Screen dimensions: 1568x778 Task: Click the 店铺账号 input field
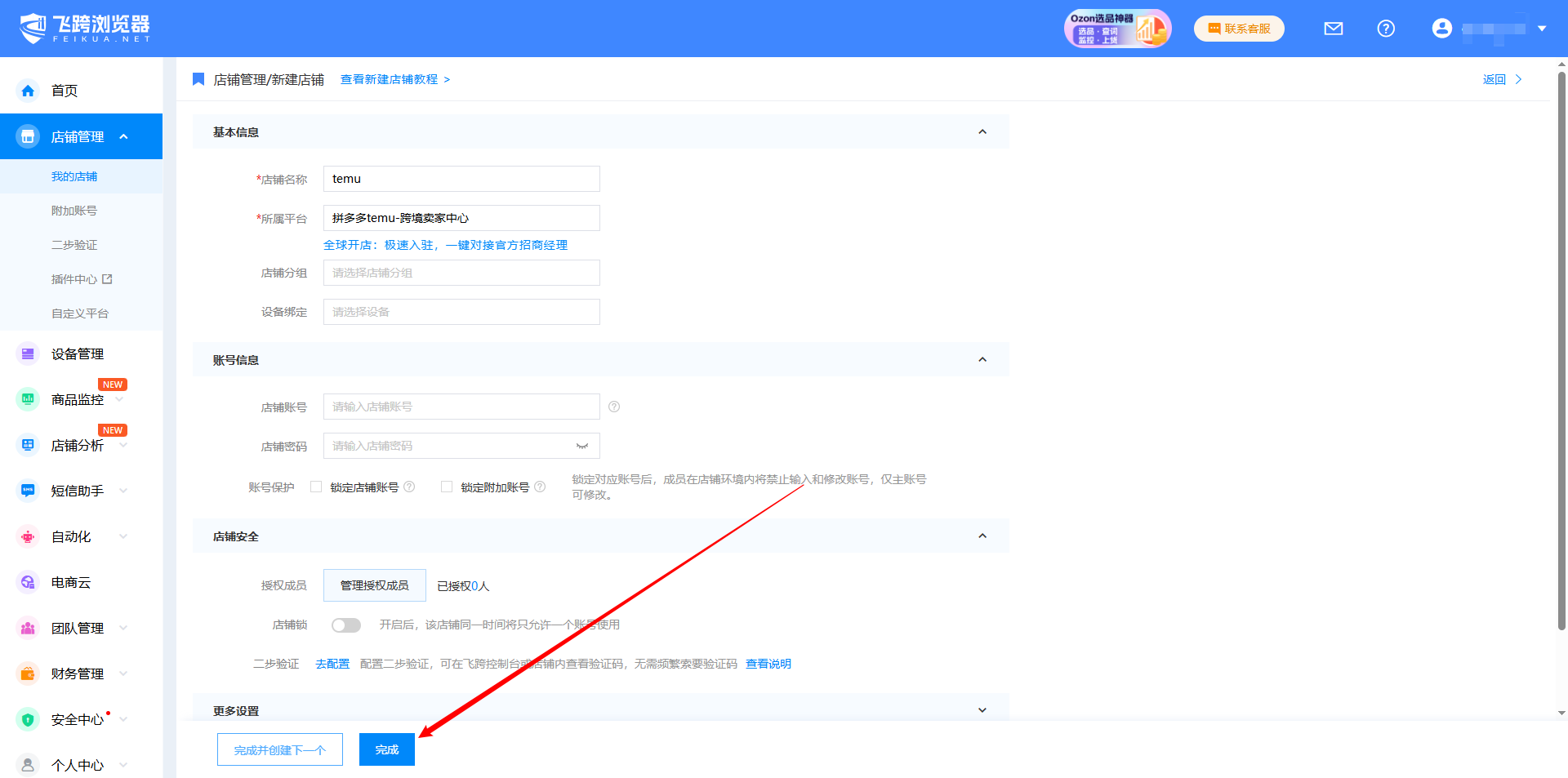click(x=461, y=407)
